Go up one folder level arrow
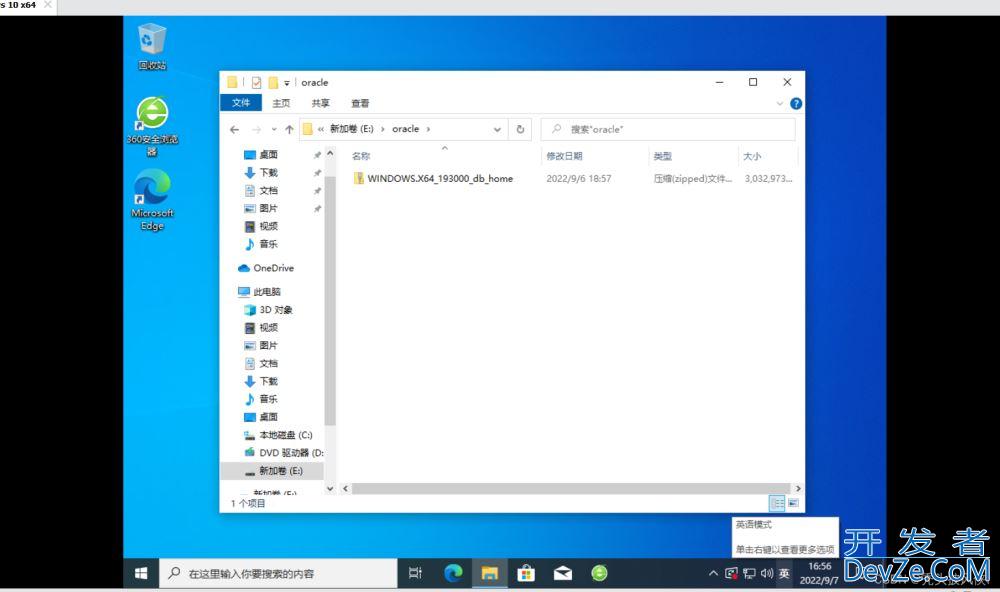The image size is (1000, 592). [289, 130]
